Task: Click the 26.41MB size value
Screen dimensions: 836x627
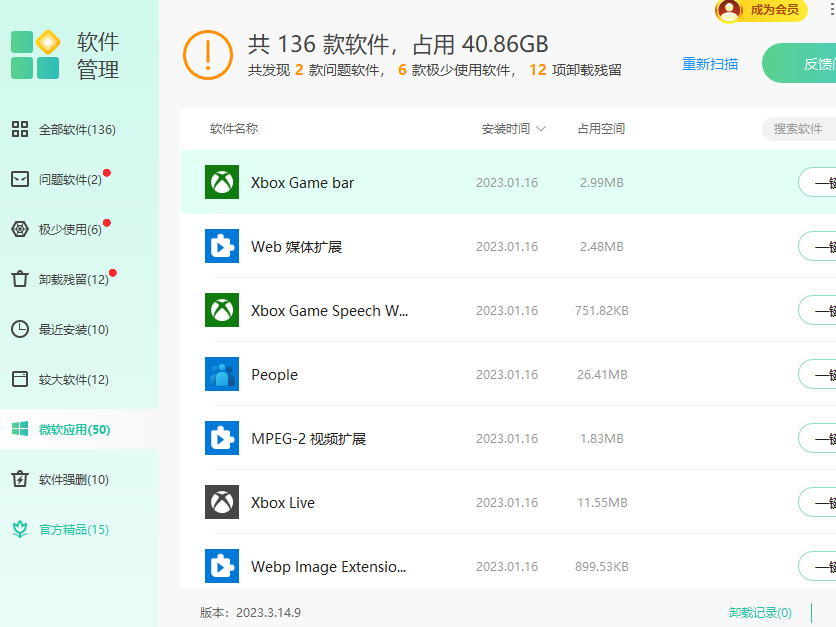Action: (602, 374)
